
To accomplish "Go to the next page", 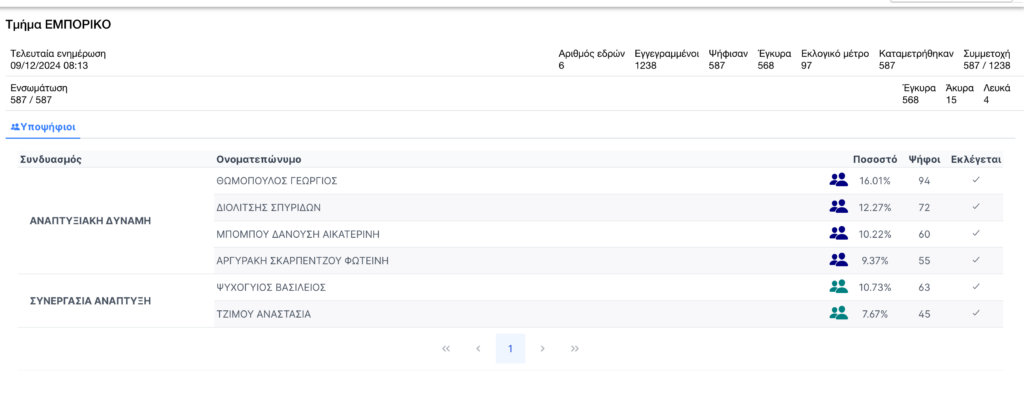I will tap(542, 349).
